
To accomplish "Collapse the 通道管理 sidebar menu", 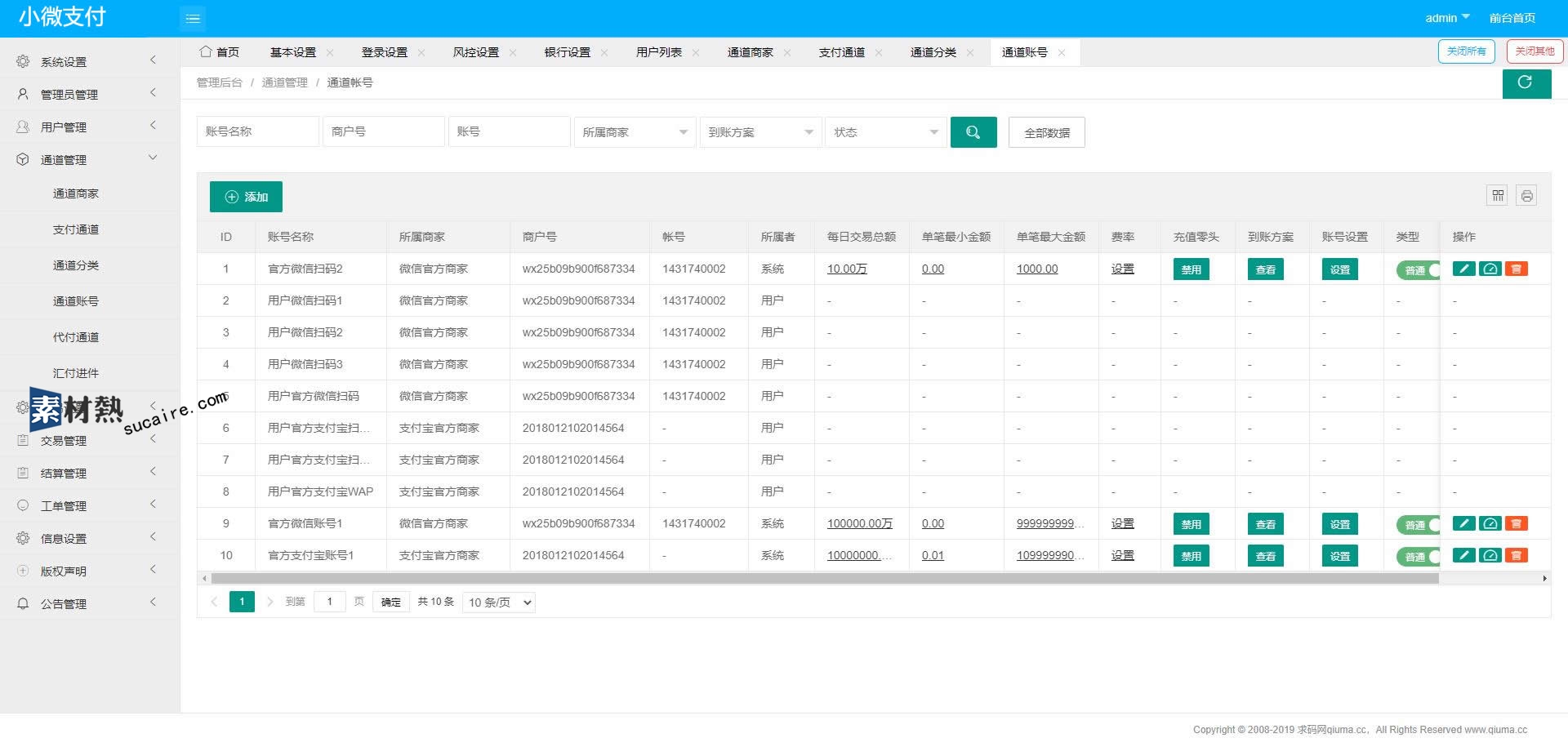I will (90, 159).
